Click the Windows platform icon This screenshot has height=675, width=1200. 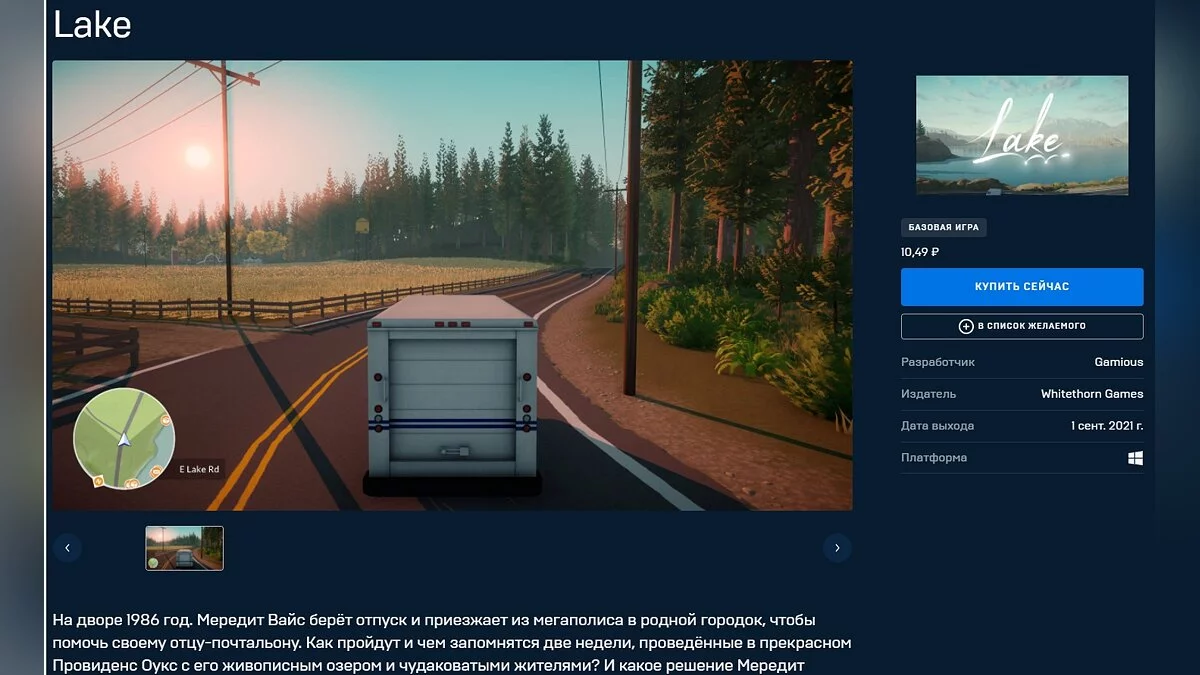(x=1136, y=458)
